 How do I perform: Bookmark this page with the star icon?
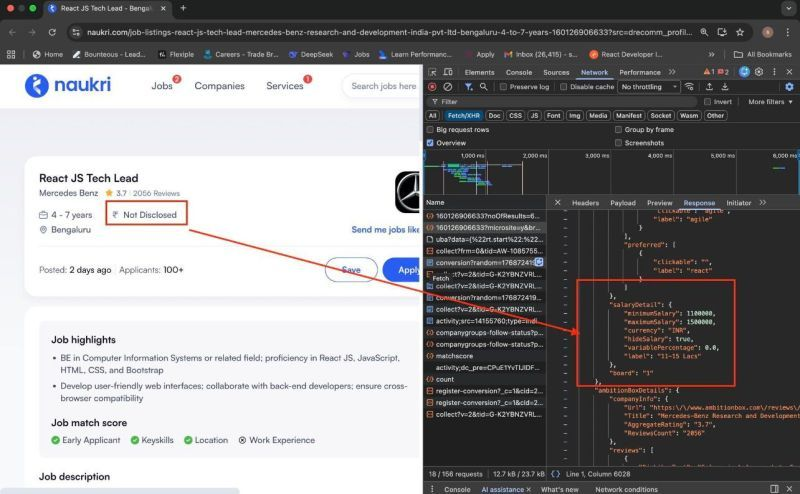click(740, 32)
